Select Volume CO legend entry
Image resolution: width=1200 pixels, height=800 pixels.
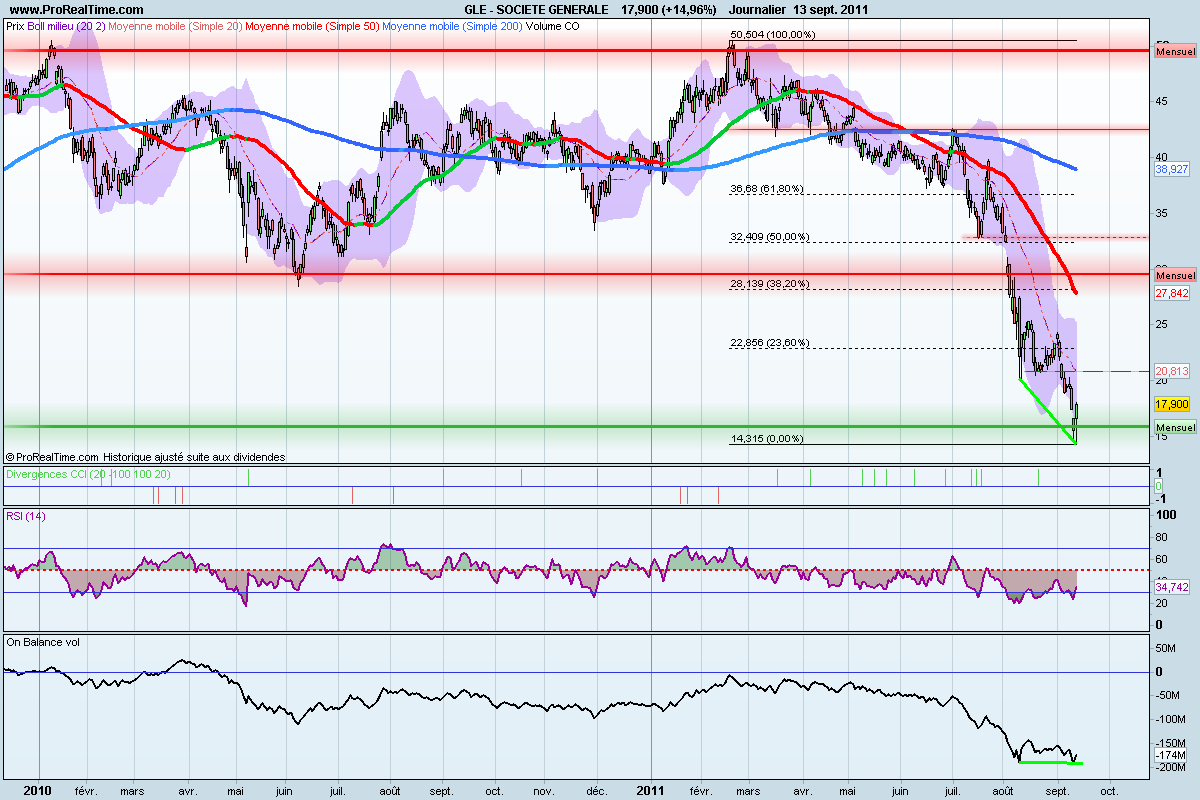click(555, 26)
